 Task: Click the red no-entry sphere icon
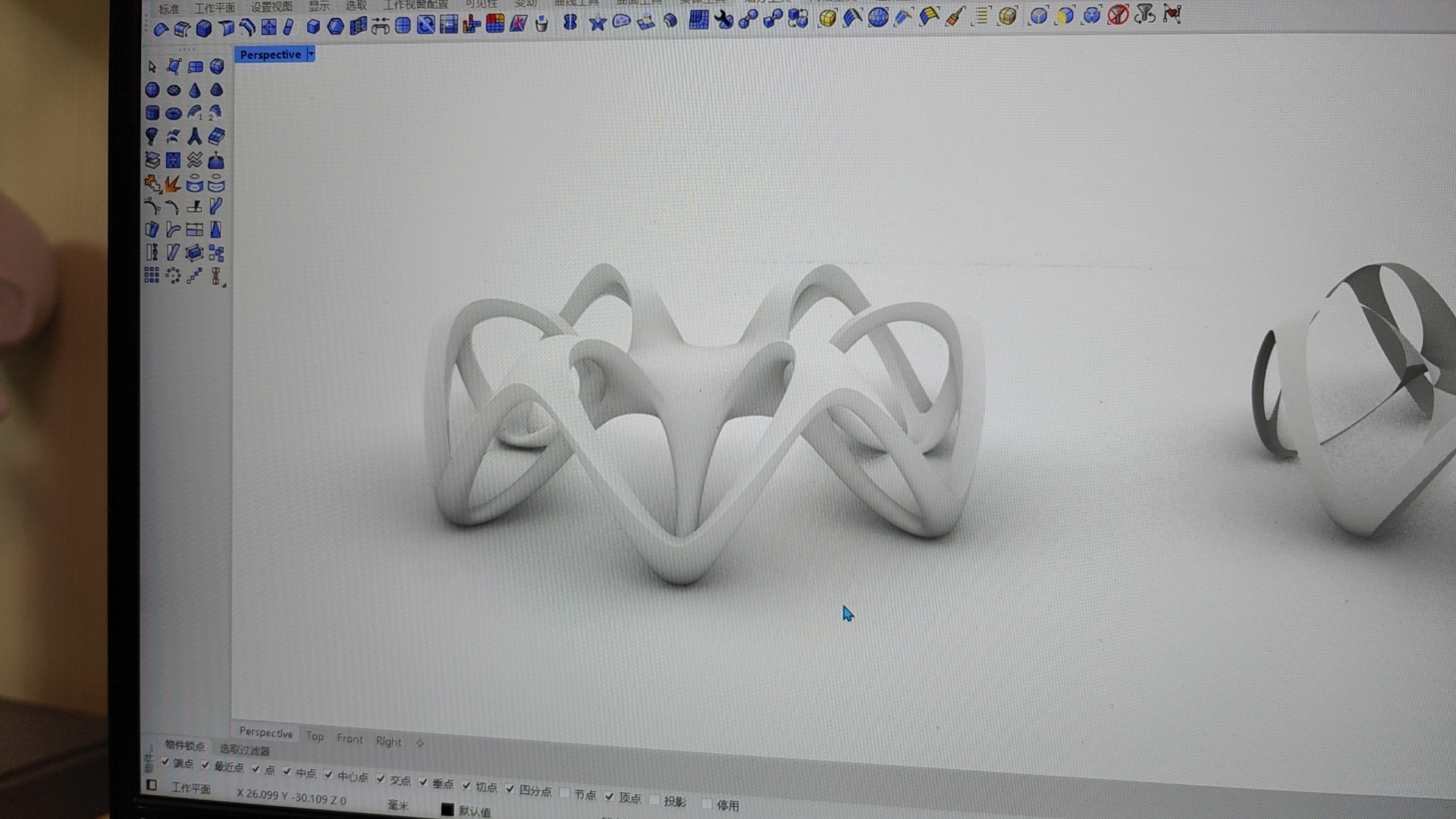pyautogui.click(x=1118, y=15)
